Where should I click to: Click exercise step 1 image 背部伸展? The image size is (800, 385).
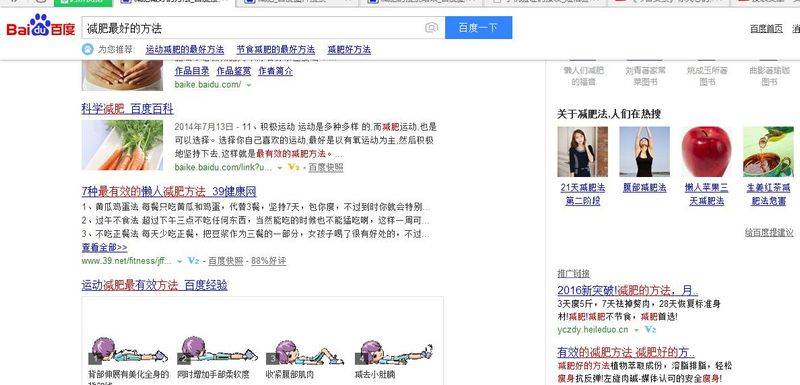pyautogui.click(x=128, y=351)
